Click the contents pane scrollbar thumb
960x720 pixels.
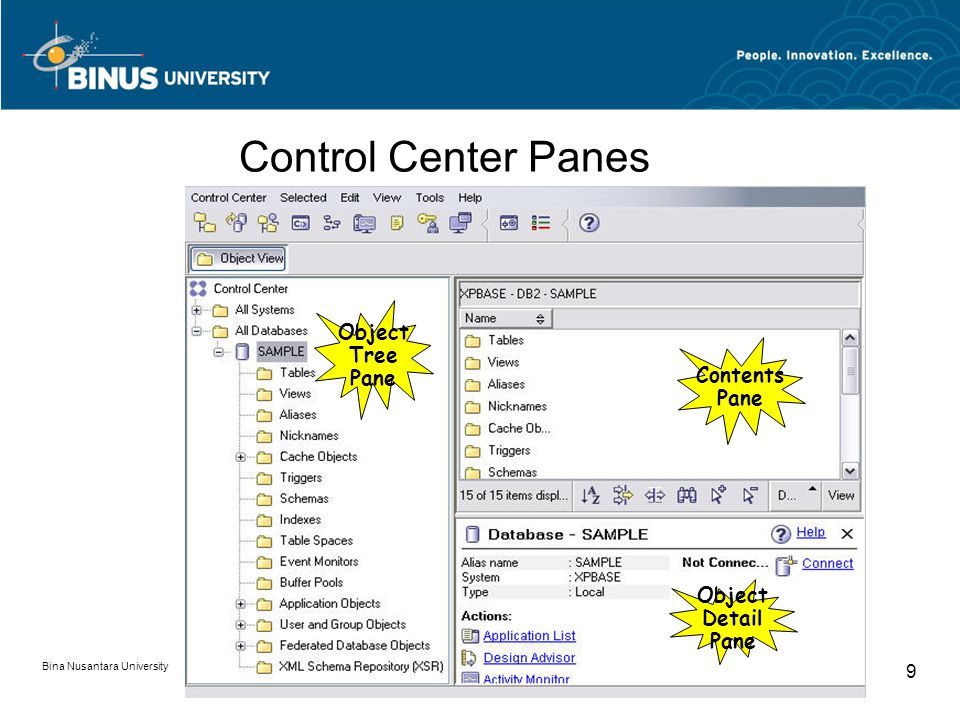(850, 371)
